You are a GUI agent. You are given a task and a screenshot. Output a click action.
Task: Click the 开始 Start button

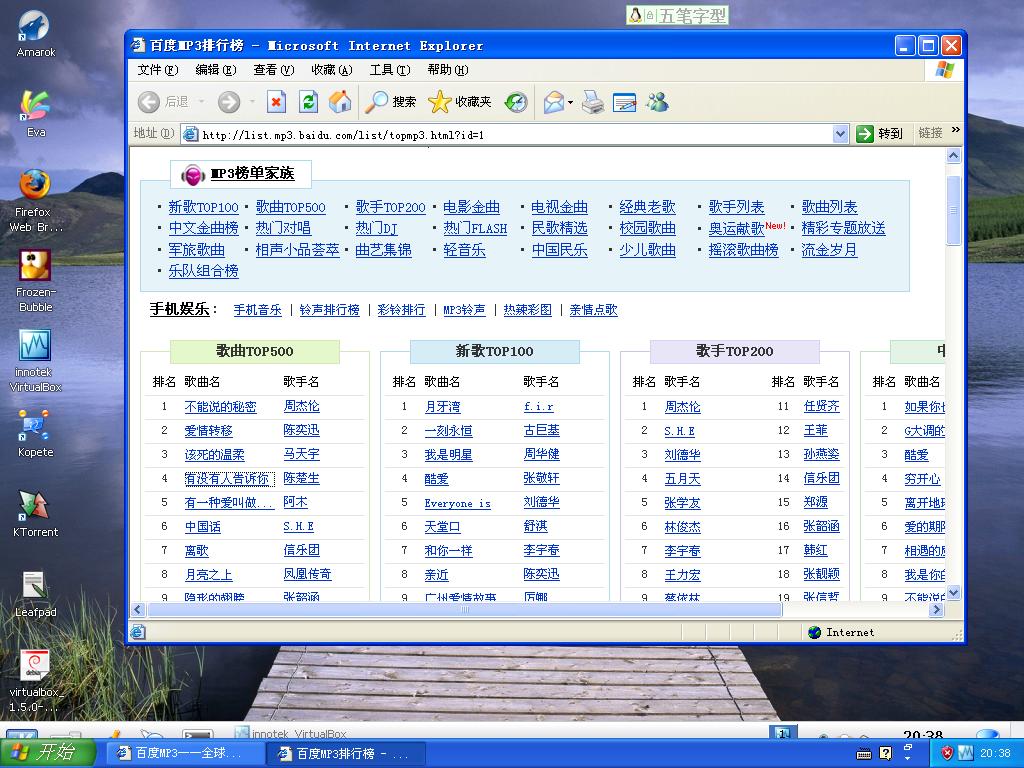click(47, 753)
